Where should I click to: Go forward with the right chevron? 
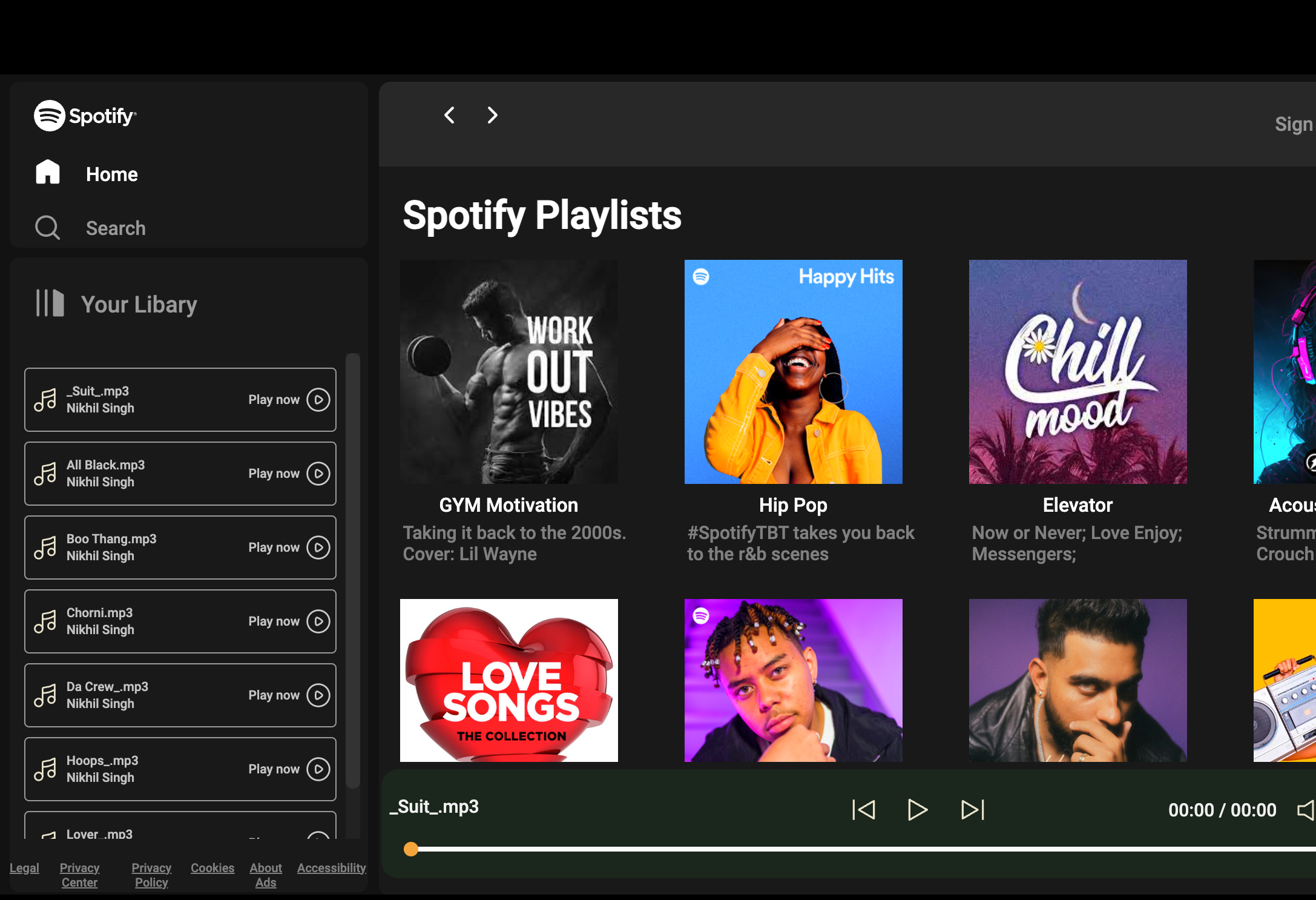pyautogui.click(x=492, y=115)
